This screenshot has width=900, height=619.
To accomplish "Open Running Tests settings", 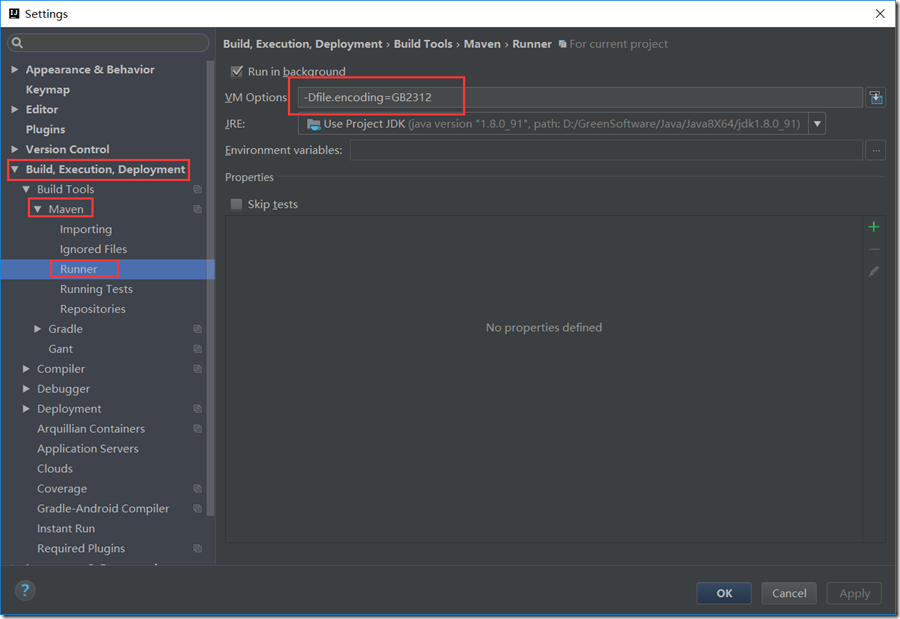I will pyautogui.click(x=96, y=289).
